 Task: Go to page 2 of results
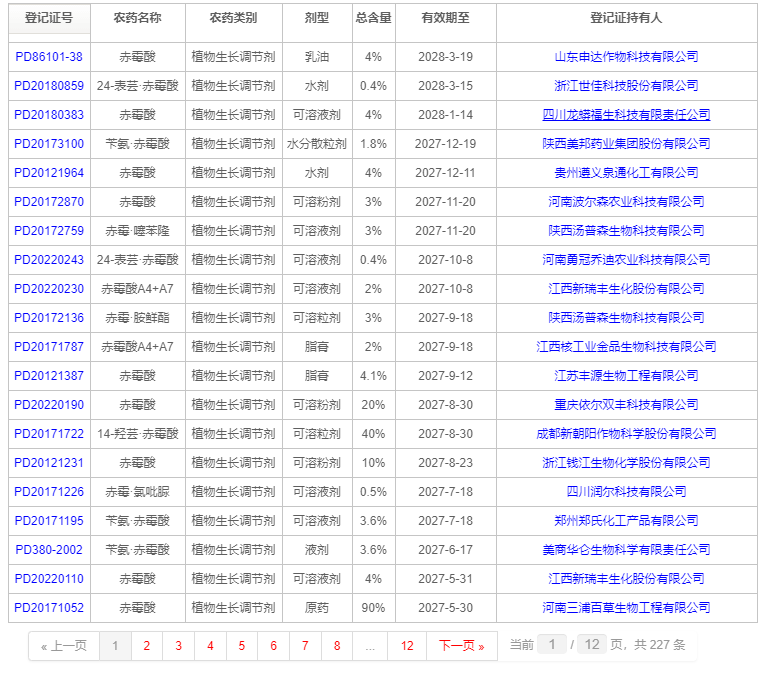pos(146,646)
